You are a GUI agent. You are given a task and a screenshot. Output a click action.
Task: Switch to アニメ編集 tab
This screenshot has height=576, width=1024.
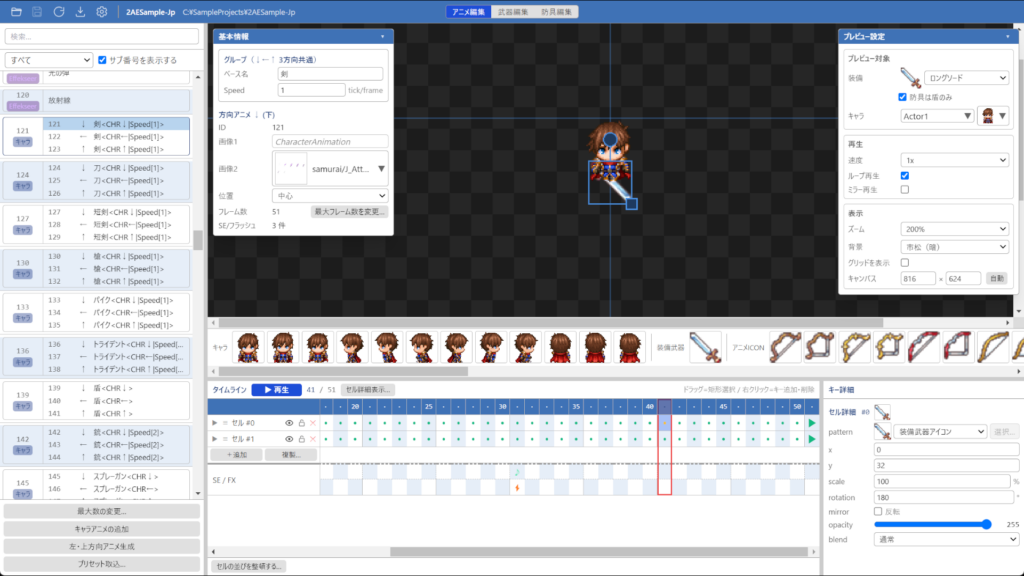tap(469, 12)
